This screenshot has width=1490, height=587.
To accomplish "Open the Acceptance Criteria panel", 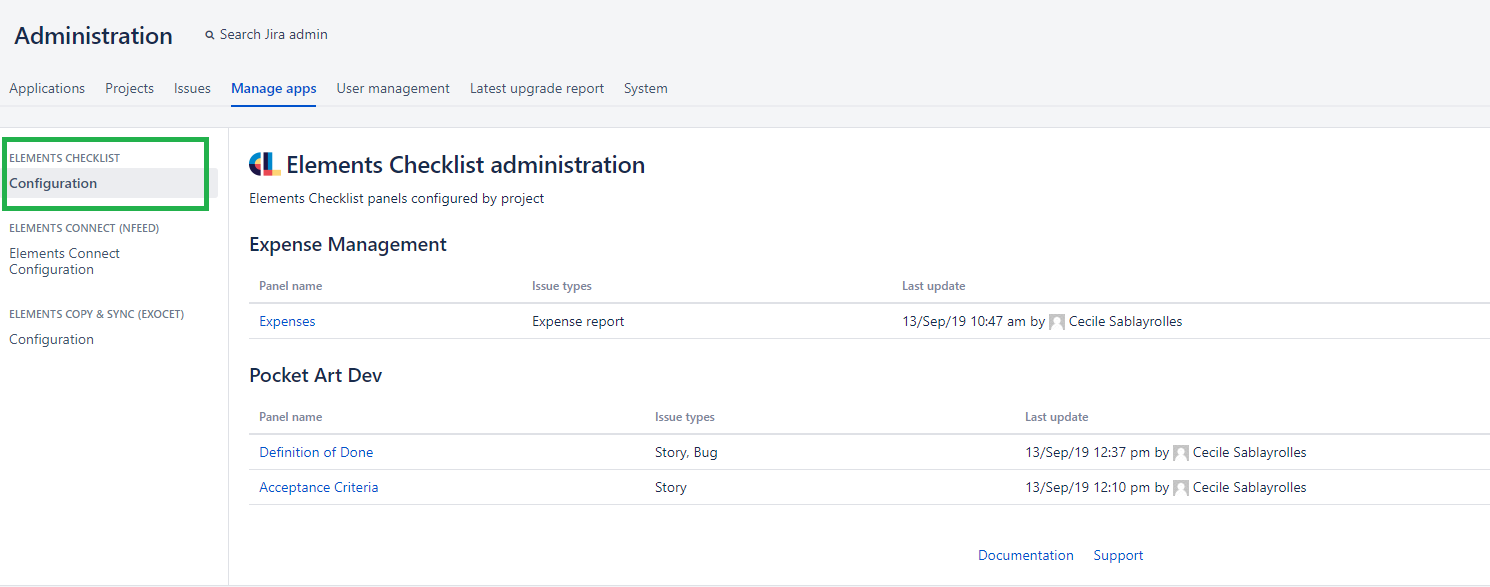I will coord(318,487).
